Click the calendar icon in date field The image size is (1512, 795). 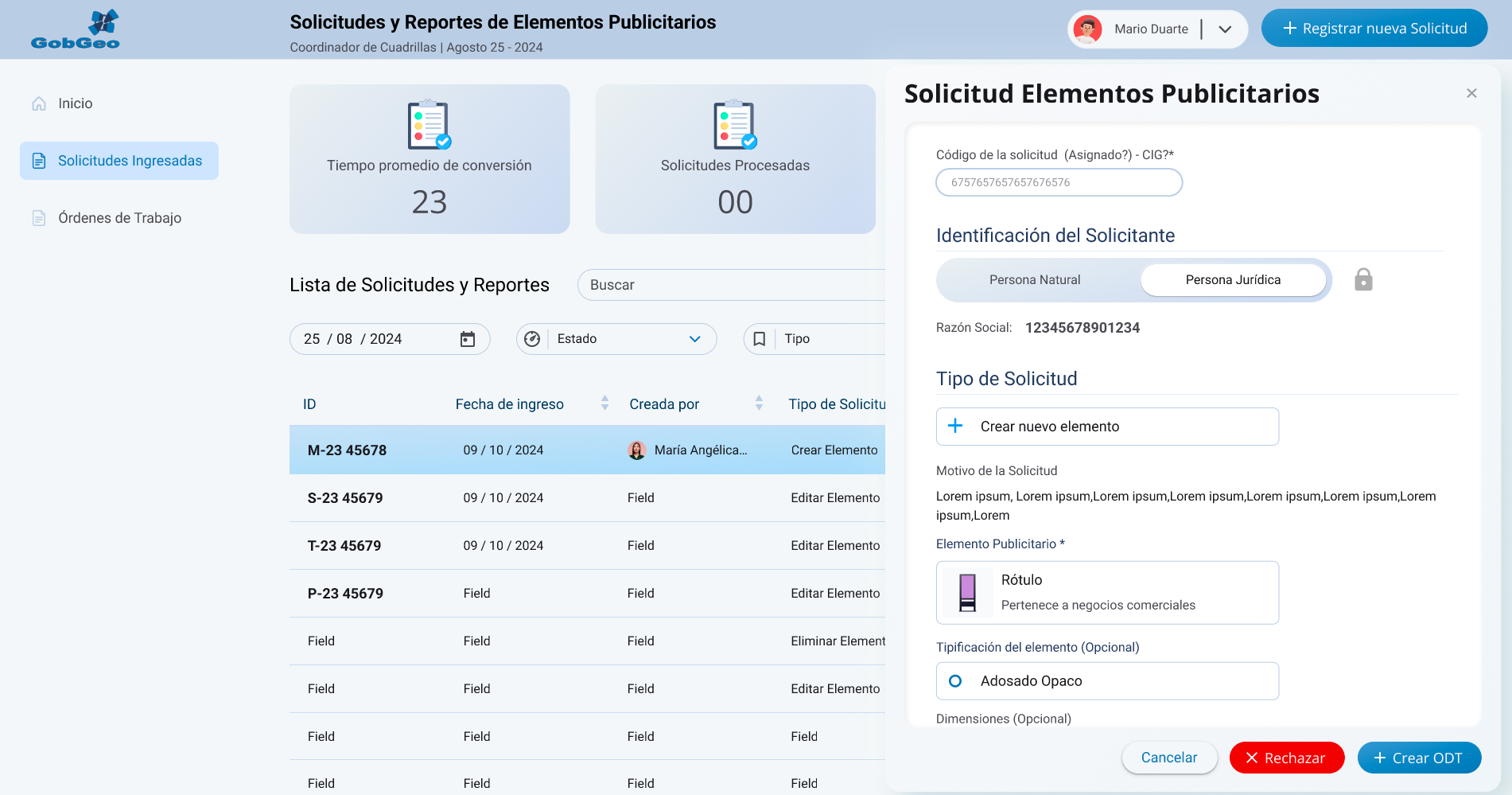(x=468, y=339)
